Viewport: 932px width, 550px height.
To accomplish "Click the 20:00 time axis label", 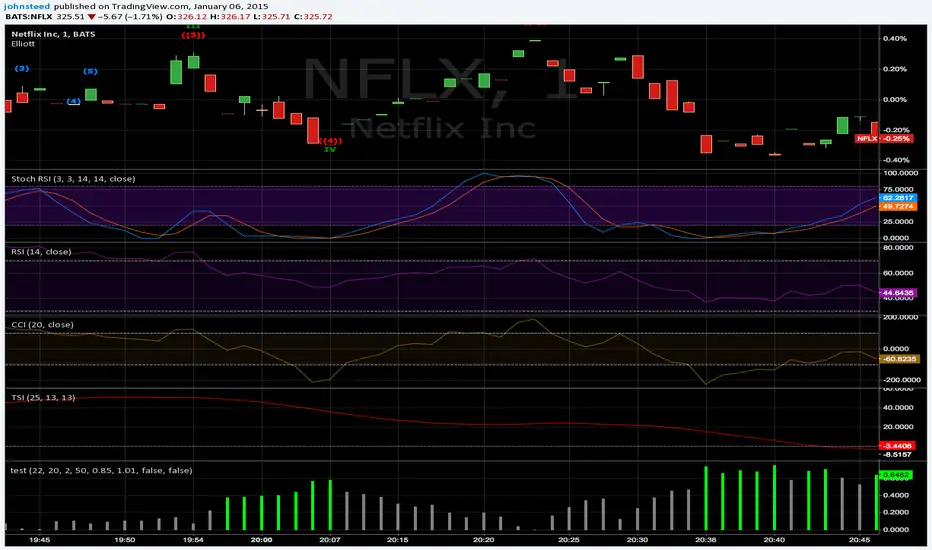I will 262,540.
